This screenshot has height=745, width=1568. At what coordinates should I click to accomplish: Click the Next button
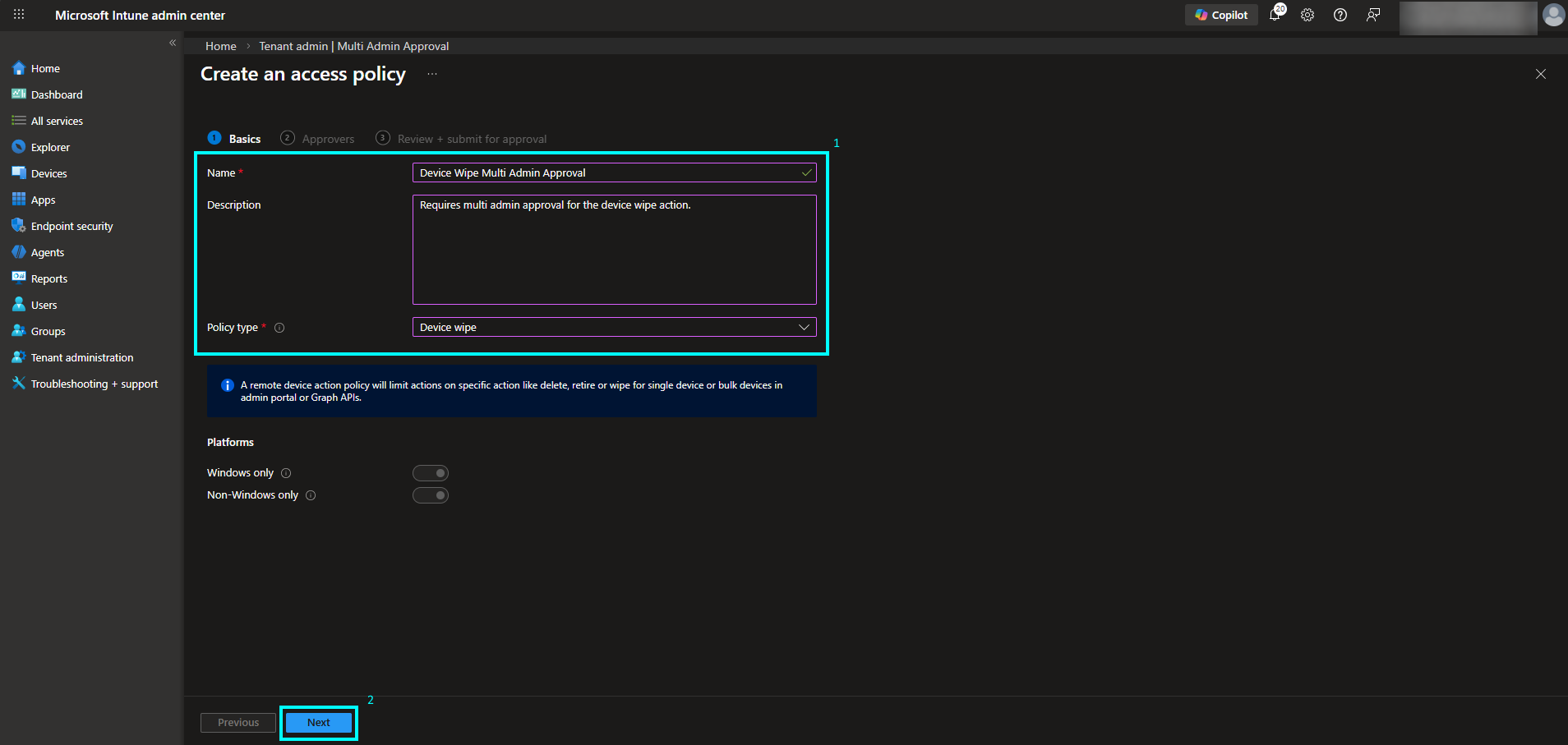319,723
